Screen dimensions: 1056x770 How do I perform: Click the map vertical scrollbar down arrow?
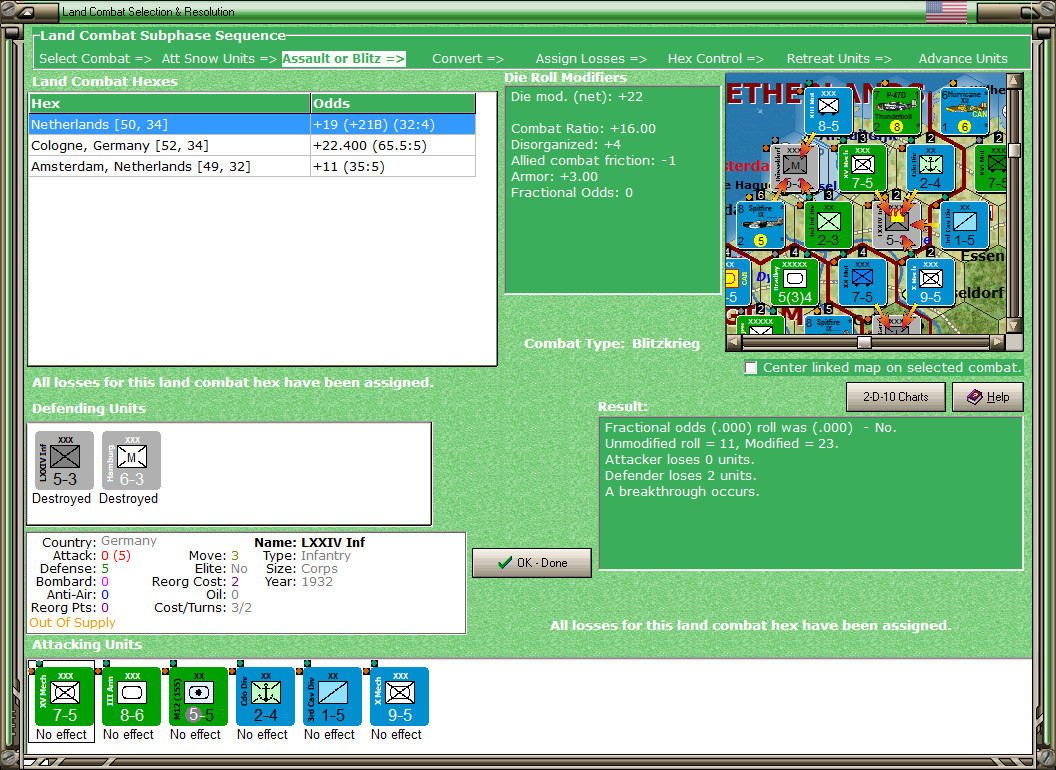[1014, 326]
